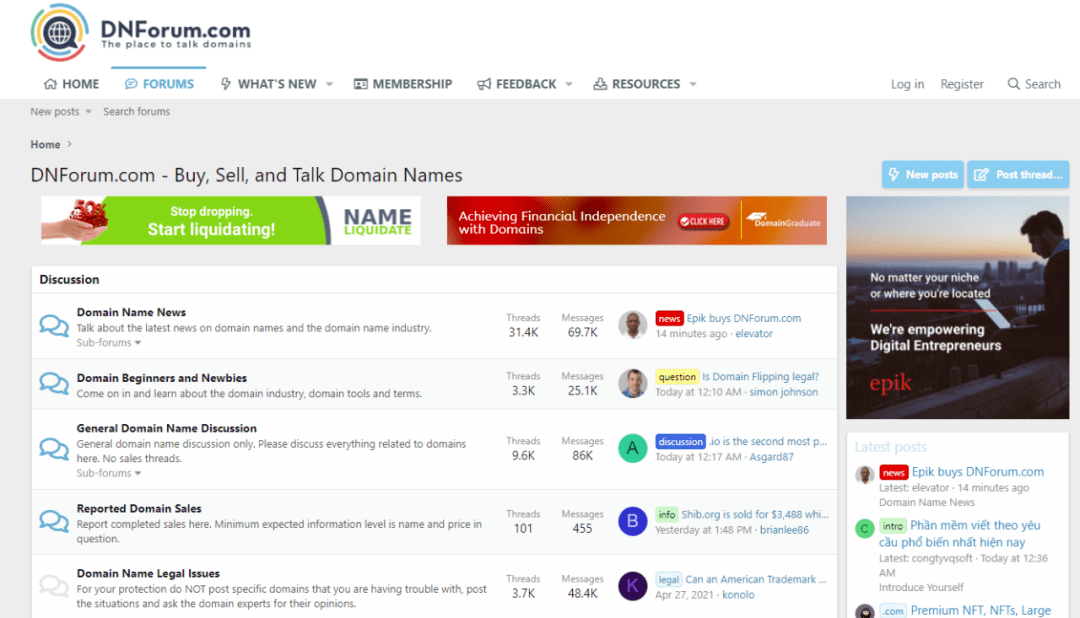Click username Asgard87
The height and width of the screenshot is (618, 1080).
click(x=771, y=457)
